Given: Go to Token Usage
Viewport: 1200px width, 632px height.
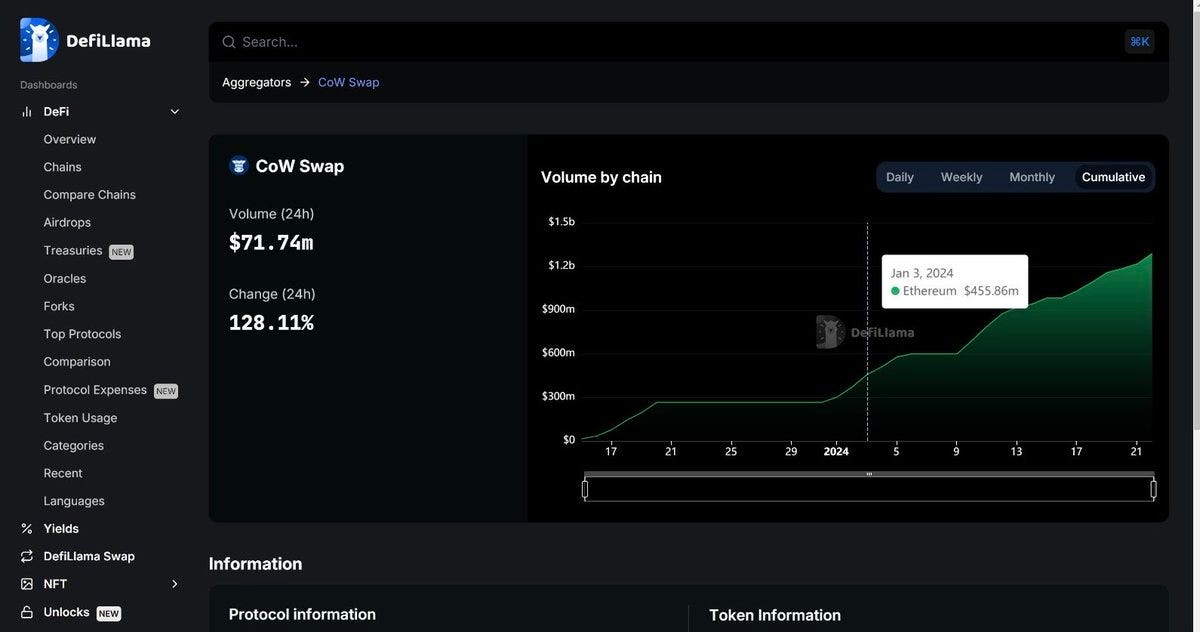Looking at the screenshot, I should tap(80, 418).
